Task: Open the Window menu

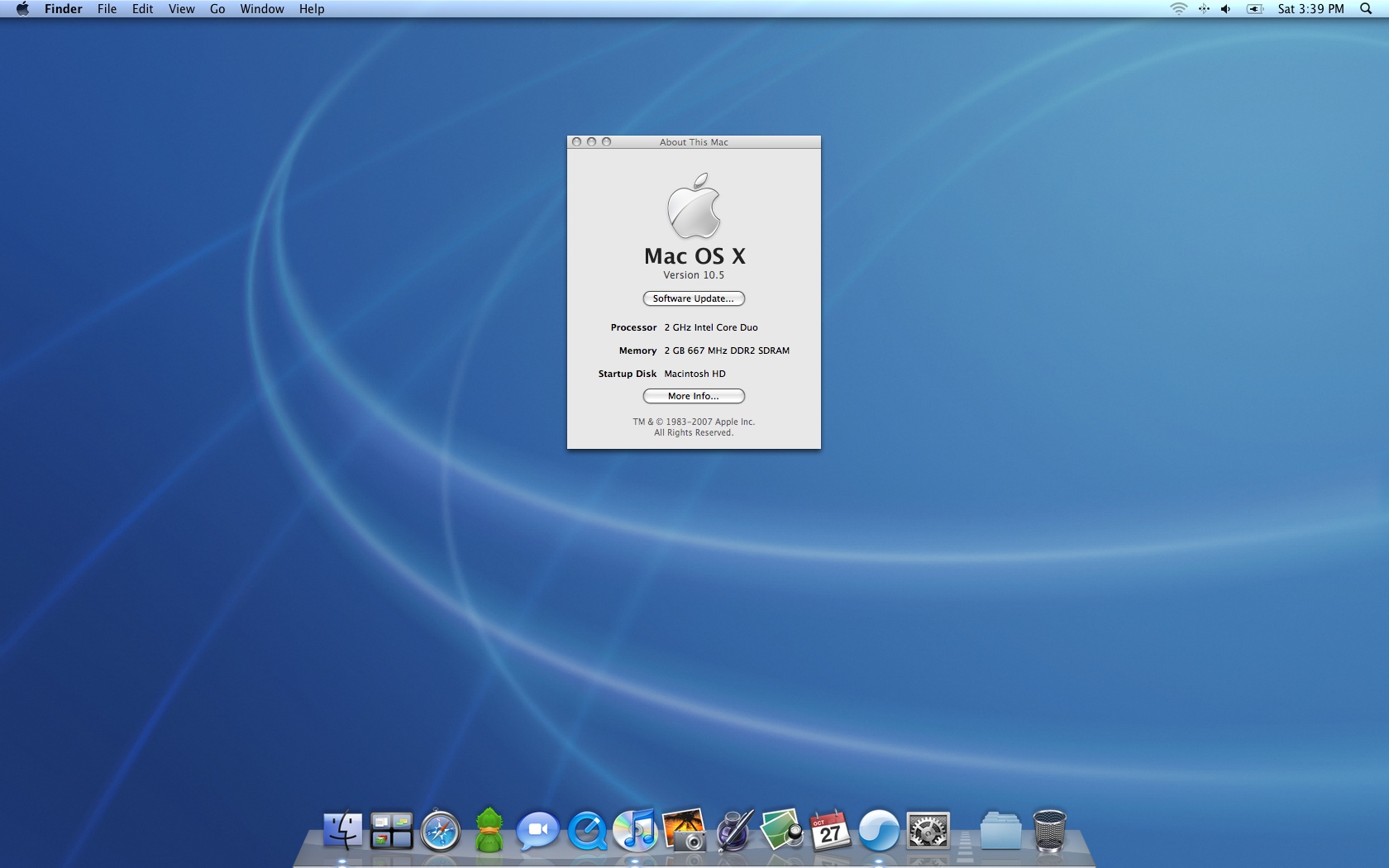Action: click(x=262, y=9)
